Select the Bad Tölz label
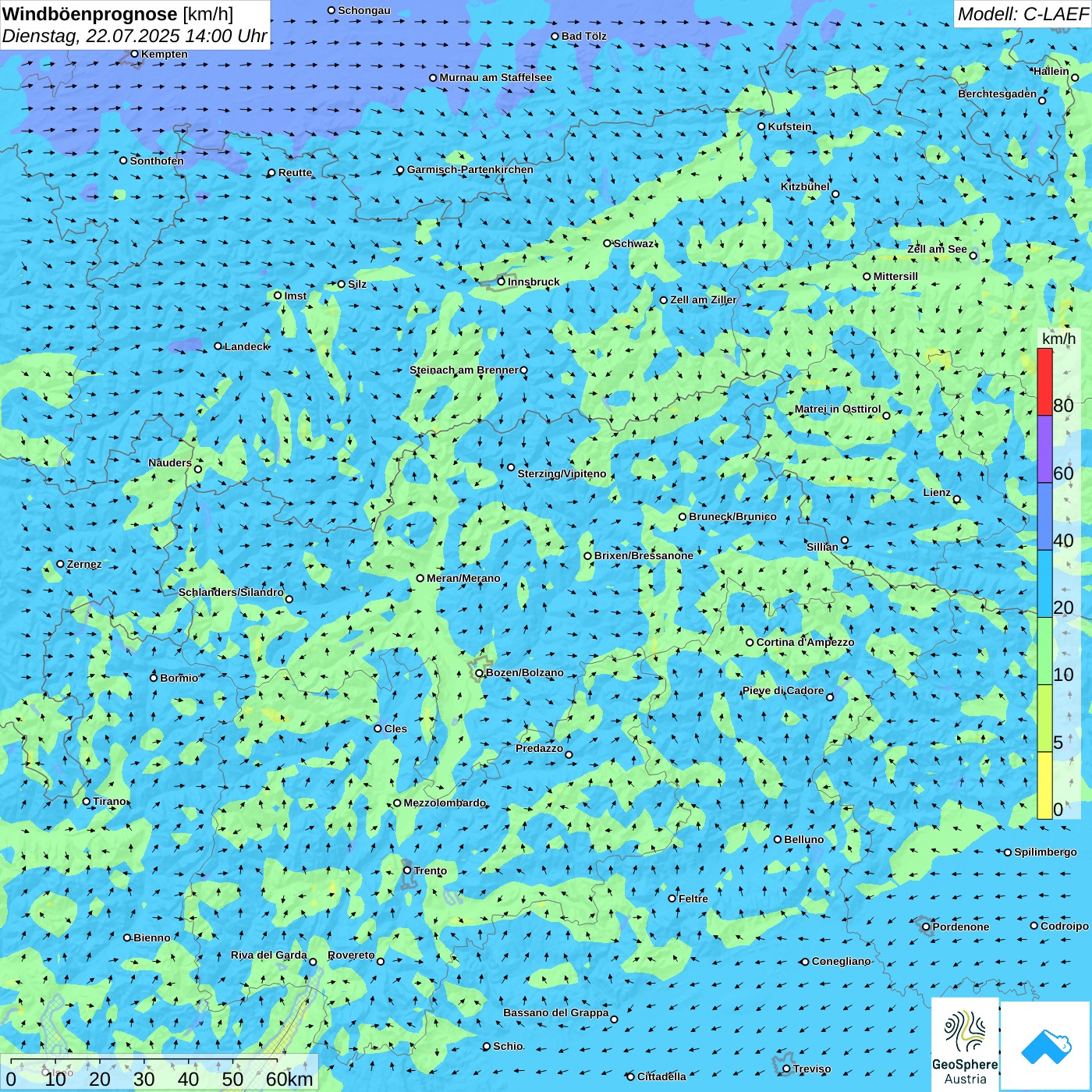This screenshot has width=1092, height=1092. click(x=583, y=36)
